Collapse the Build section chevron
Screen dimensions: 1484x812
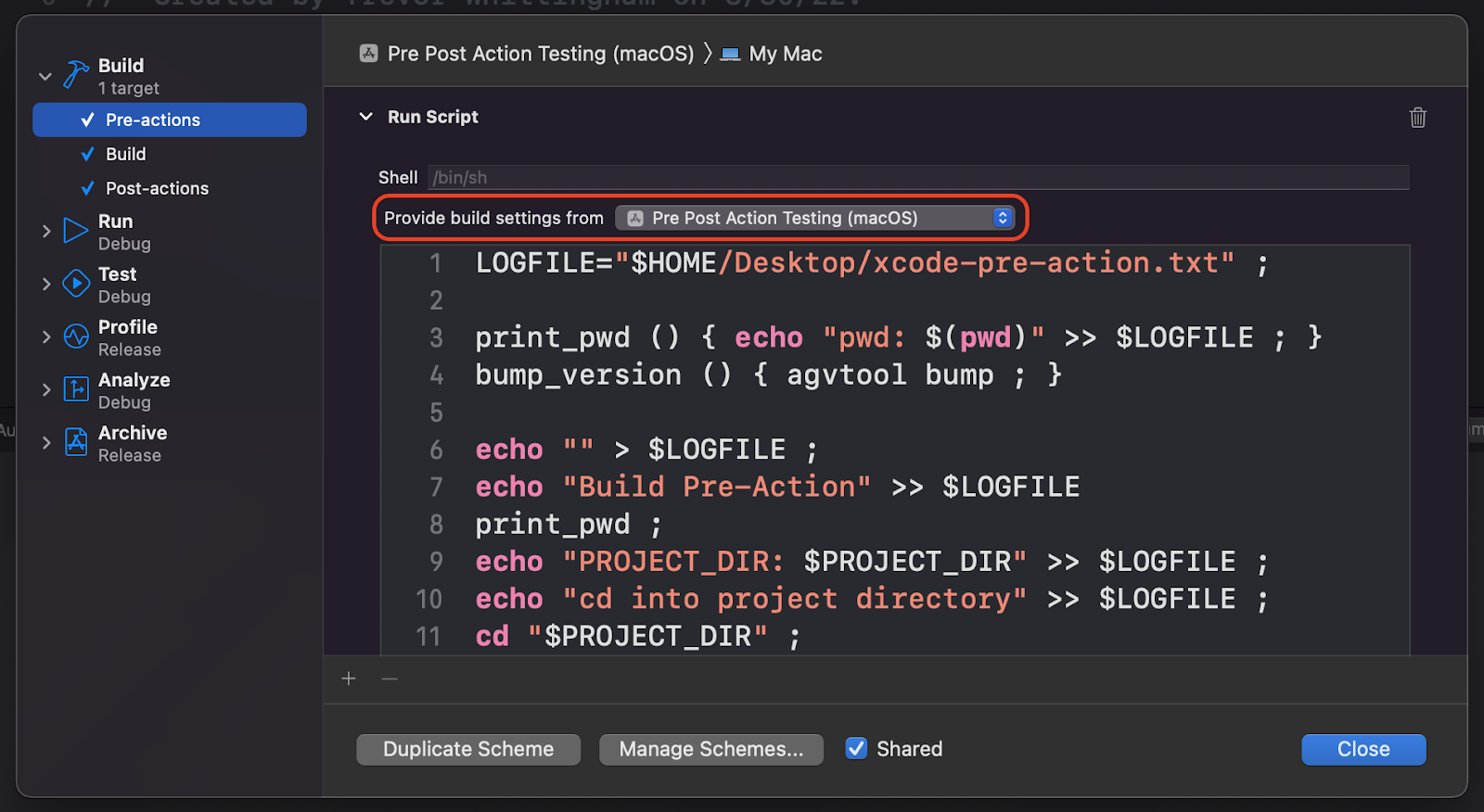click(45, 76)
